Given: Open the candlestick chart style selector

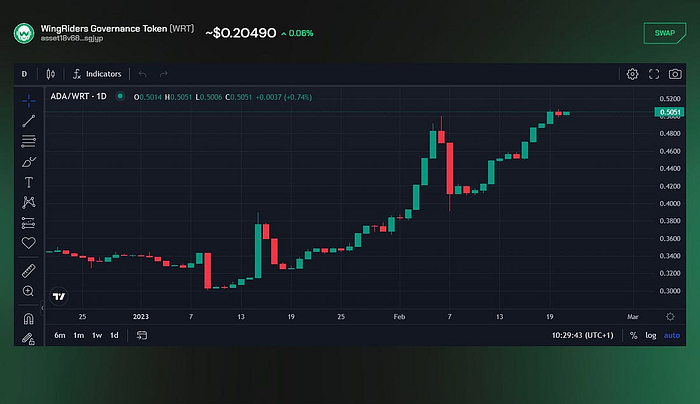Looking at the screenshot, I should (x=51, y=74).
